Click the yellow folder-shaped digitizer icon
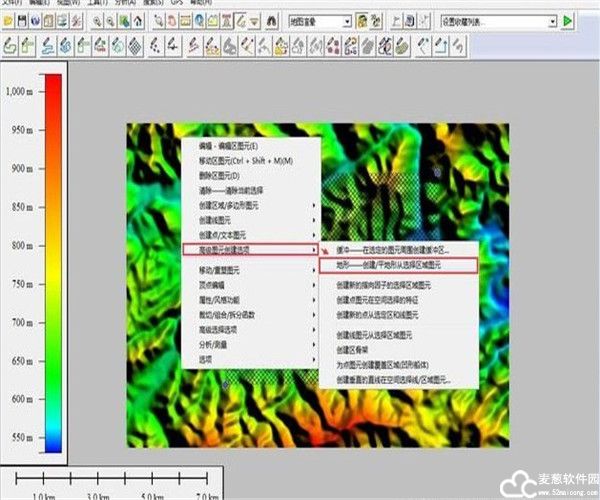 point(281,46)
